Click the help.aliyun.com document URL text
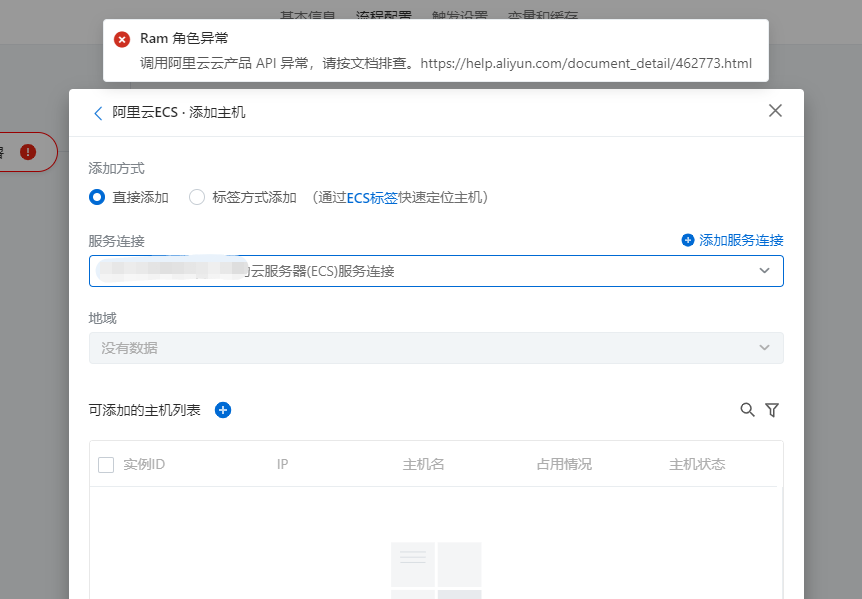Viewport: 862px width, 599px height. tap(586, 63)
